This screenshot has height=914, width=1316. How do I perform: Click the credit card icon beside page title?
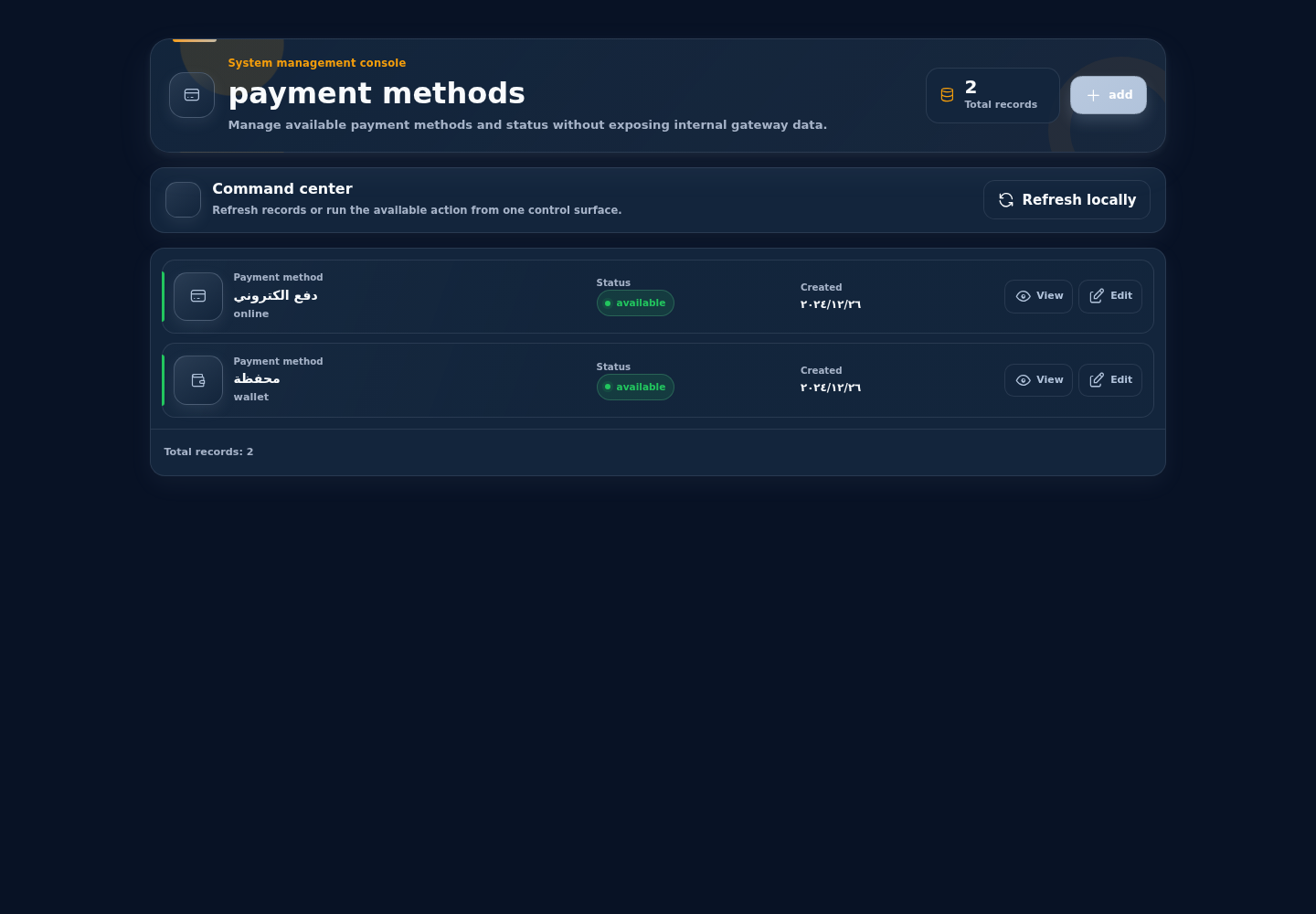point(192,95)
